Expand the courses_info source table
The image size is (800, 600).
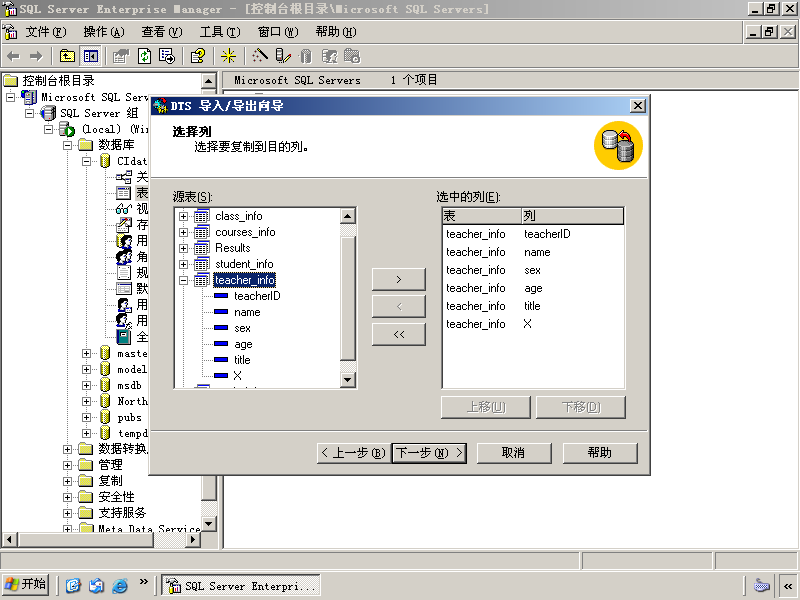point(183,232)
